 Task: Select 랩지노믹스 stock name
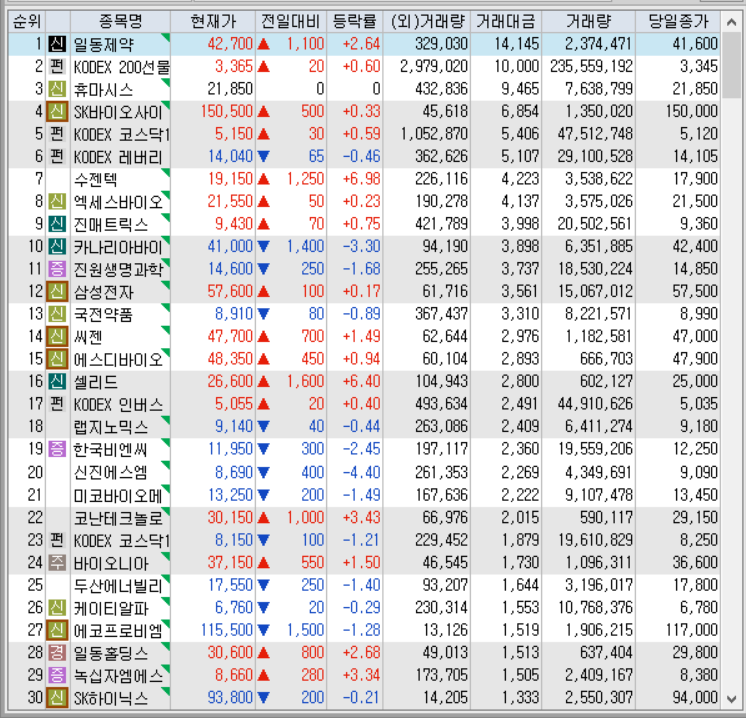click(x=110, y=427)
